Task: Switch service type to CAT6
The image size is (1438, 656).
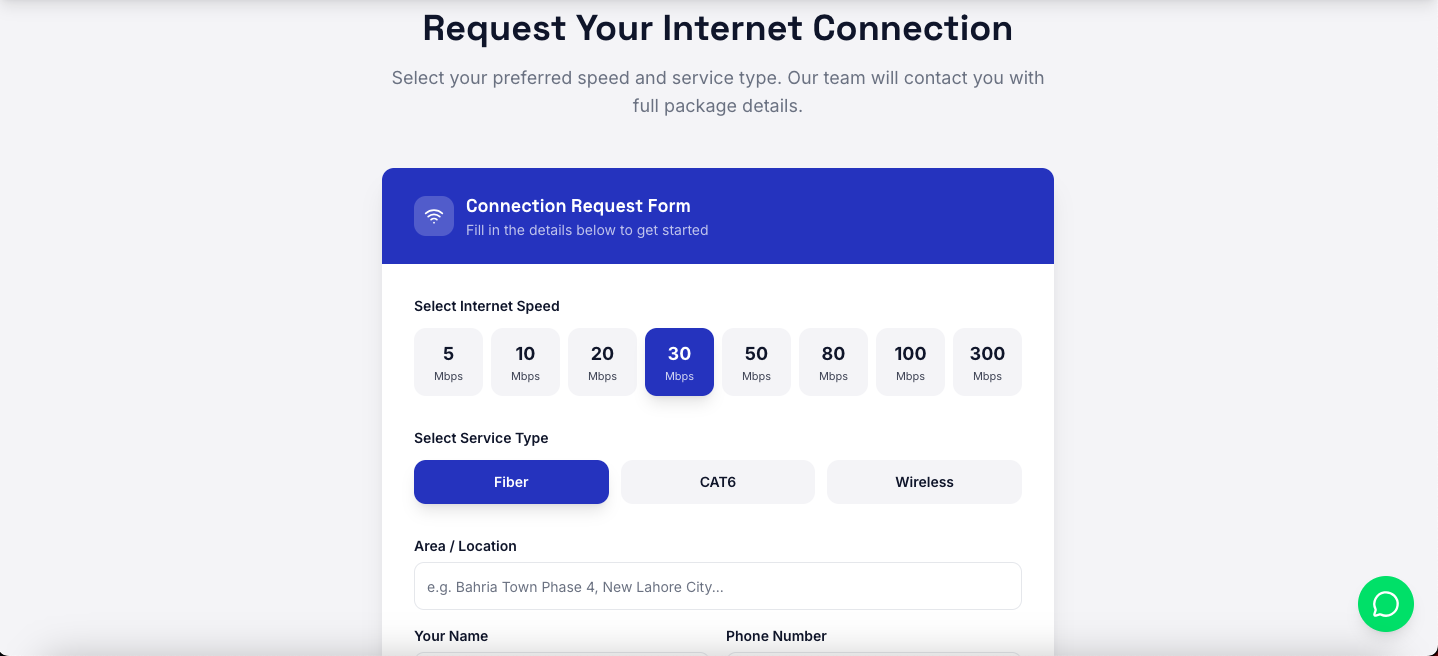Action: 718,482
